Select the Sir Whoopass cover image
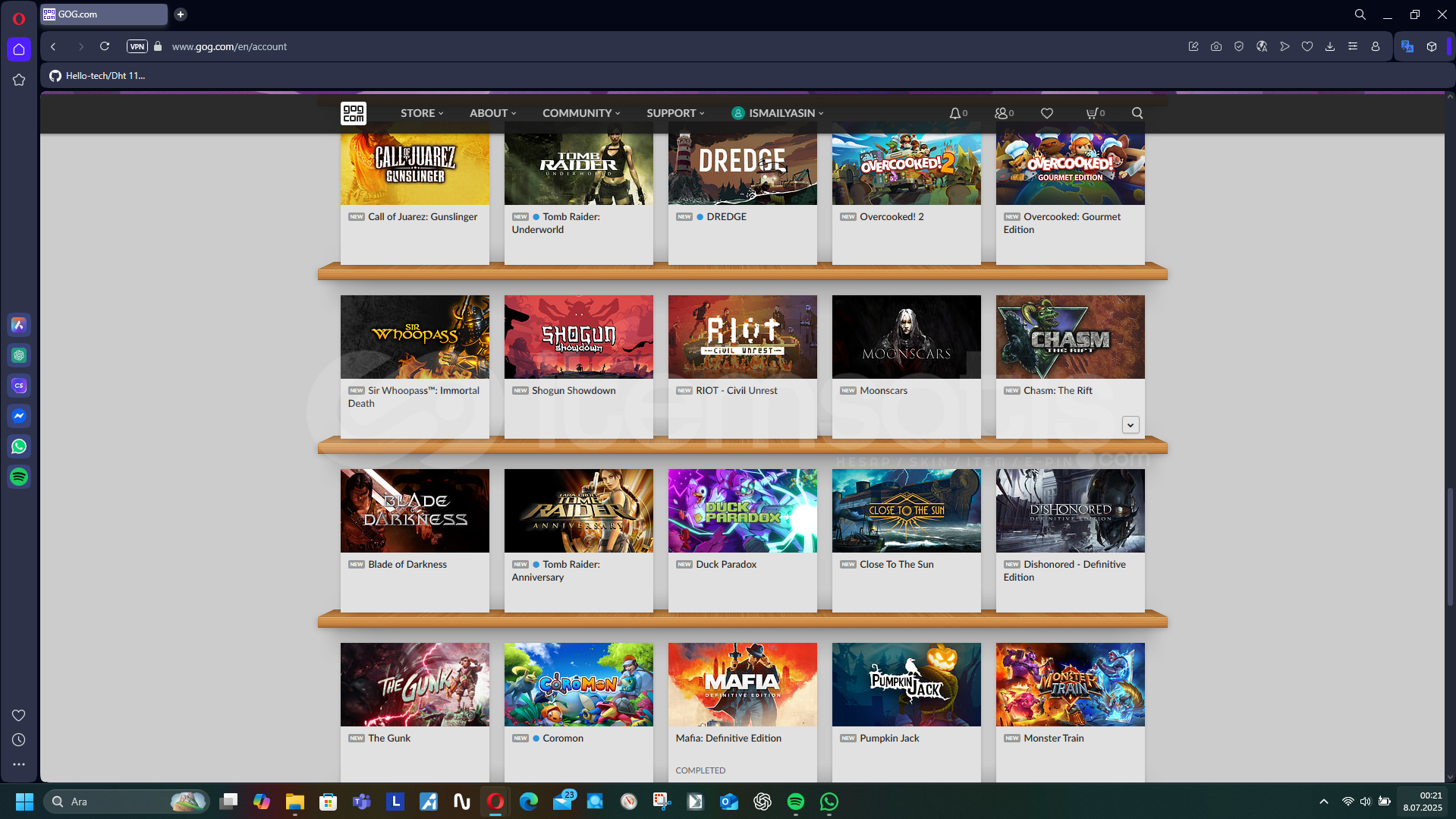The height and width of the screenshot is (819, 1456). click(x=415, y=337)
